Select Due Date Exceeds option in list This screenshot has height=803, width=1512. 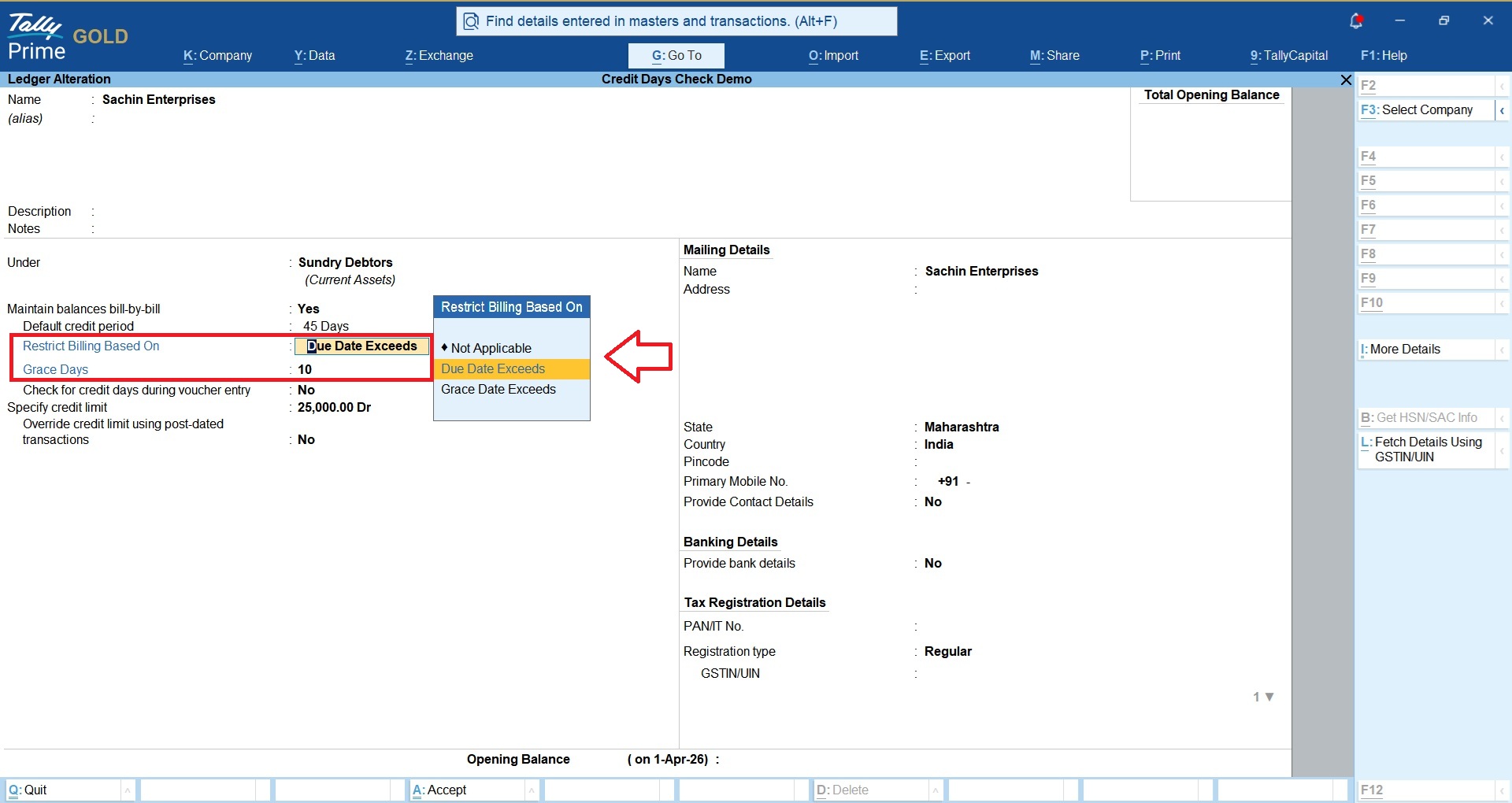[x=511, y=368]
